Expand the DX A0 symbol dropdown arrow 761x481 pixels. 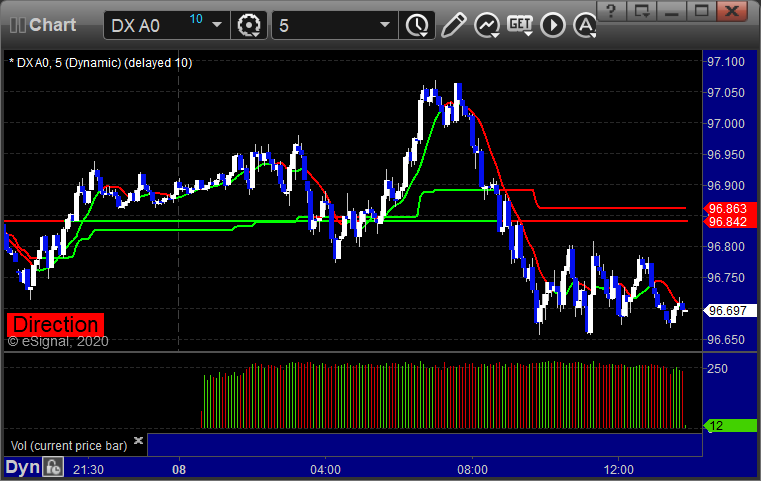point(217,25)
